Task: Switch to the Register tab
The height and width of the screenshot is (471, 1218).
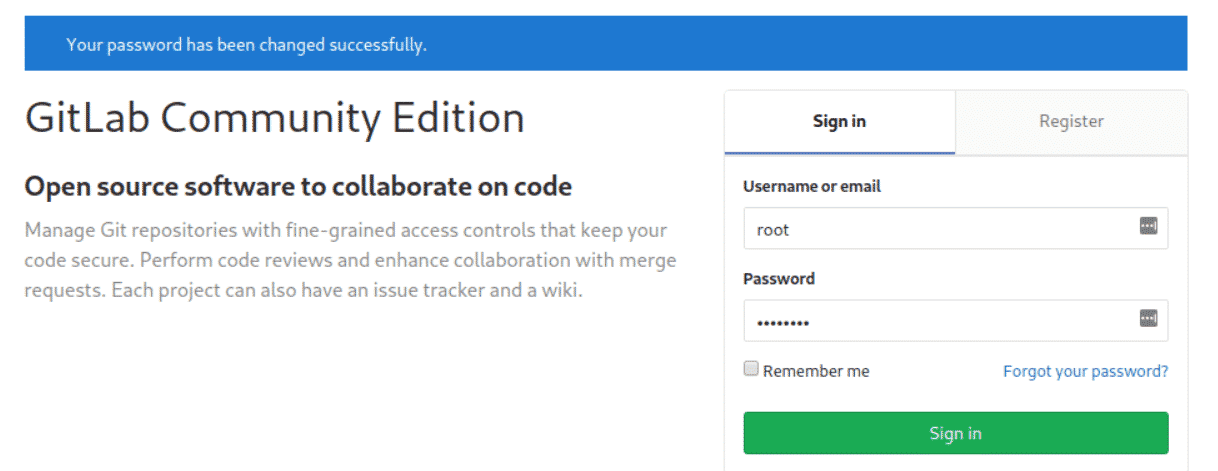Action: [x=1071, y=122]
